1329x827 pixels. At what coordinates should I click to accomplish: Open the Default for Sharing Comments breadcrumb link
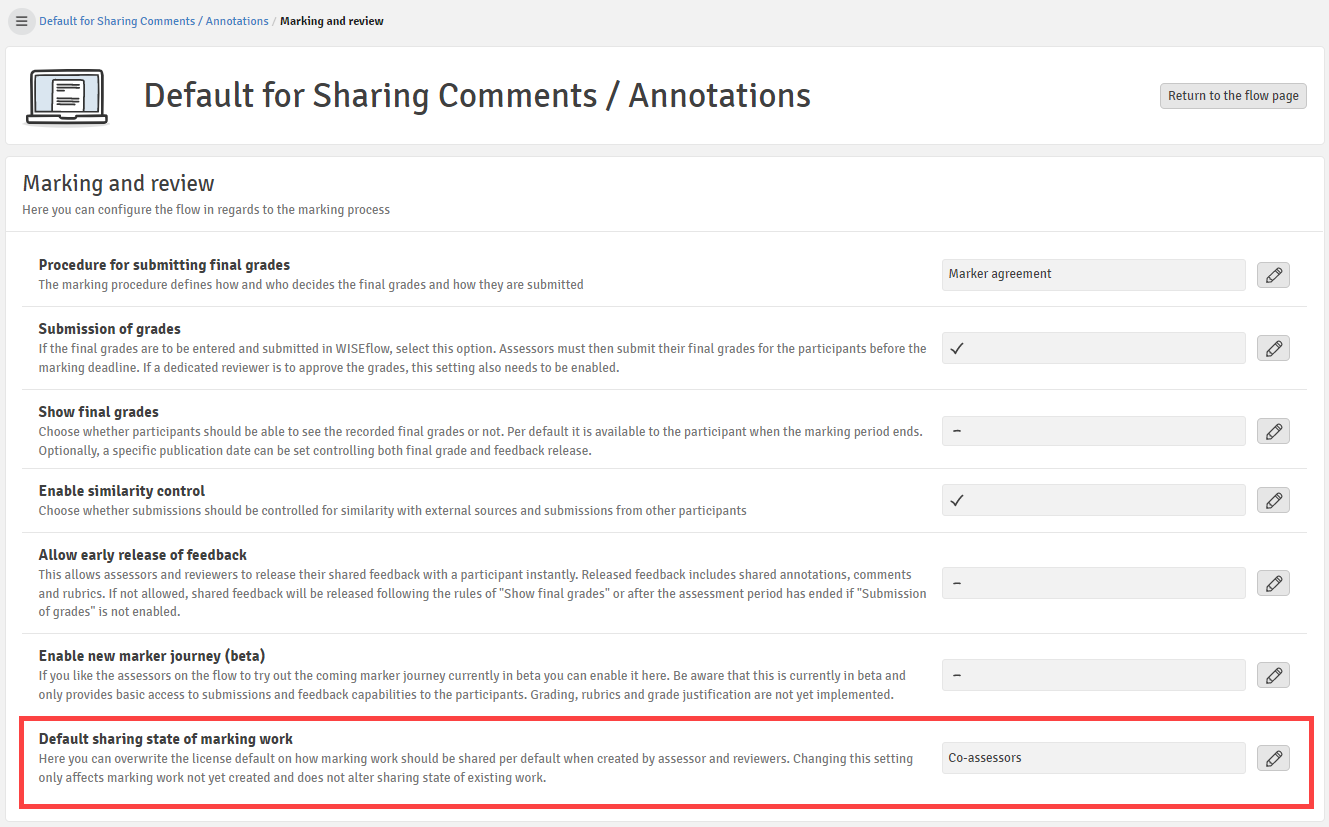click(154, 21)
